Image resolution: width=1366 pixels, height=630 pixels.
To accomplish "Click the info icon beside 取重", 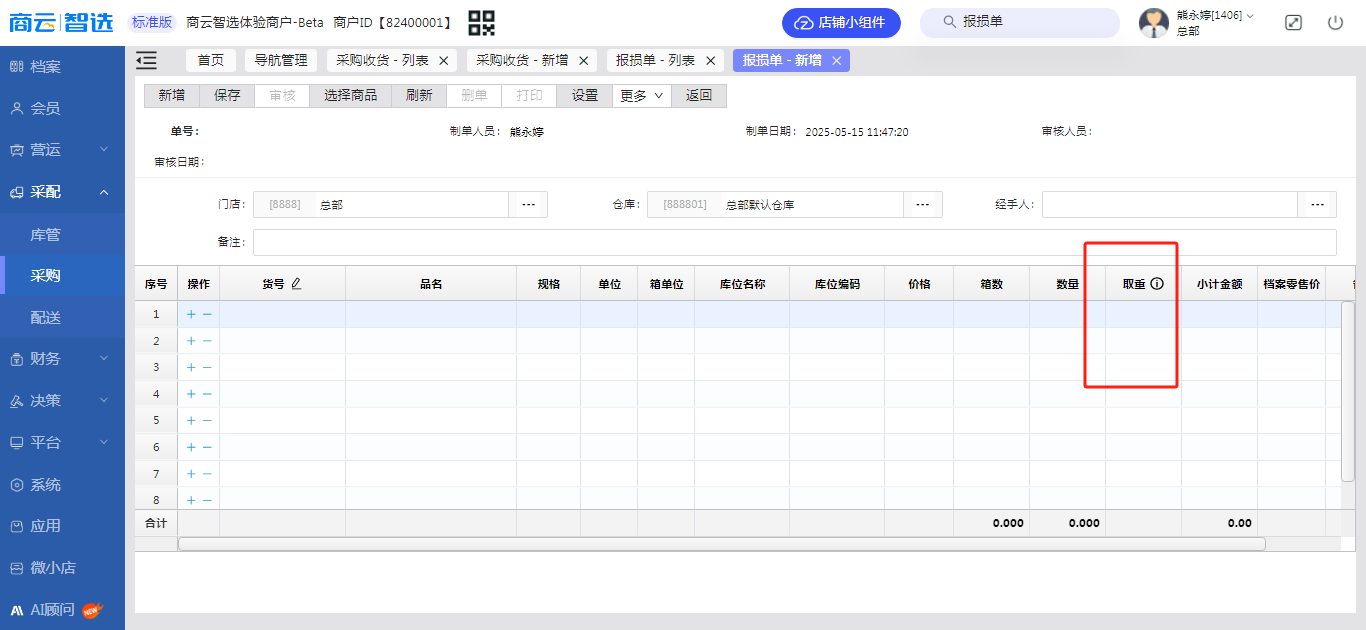I will [x=1157, y=284].
